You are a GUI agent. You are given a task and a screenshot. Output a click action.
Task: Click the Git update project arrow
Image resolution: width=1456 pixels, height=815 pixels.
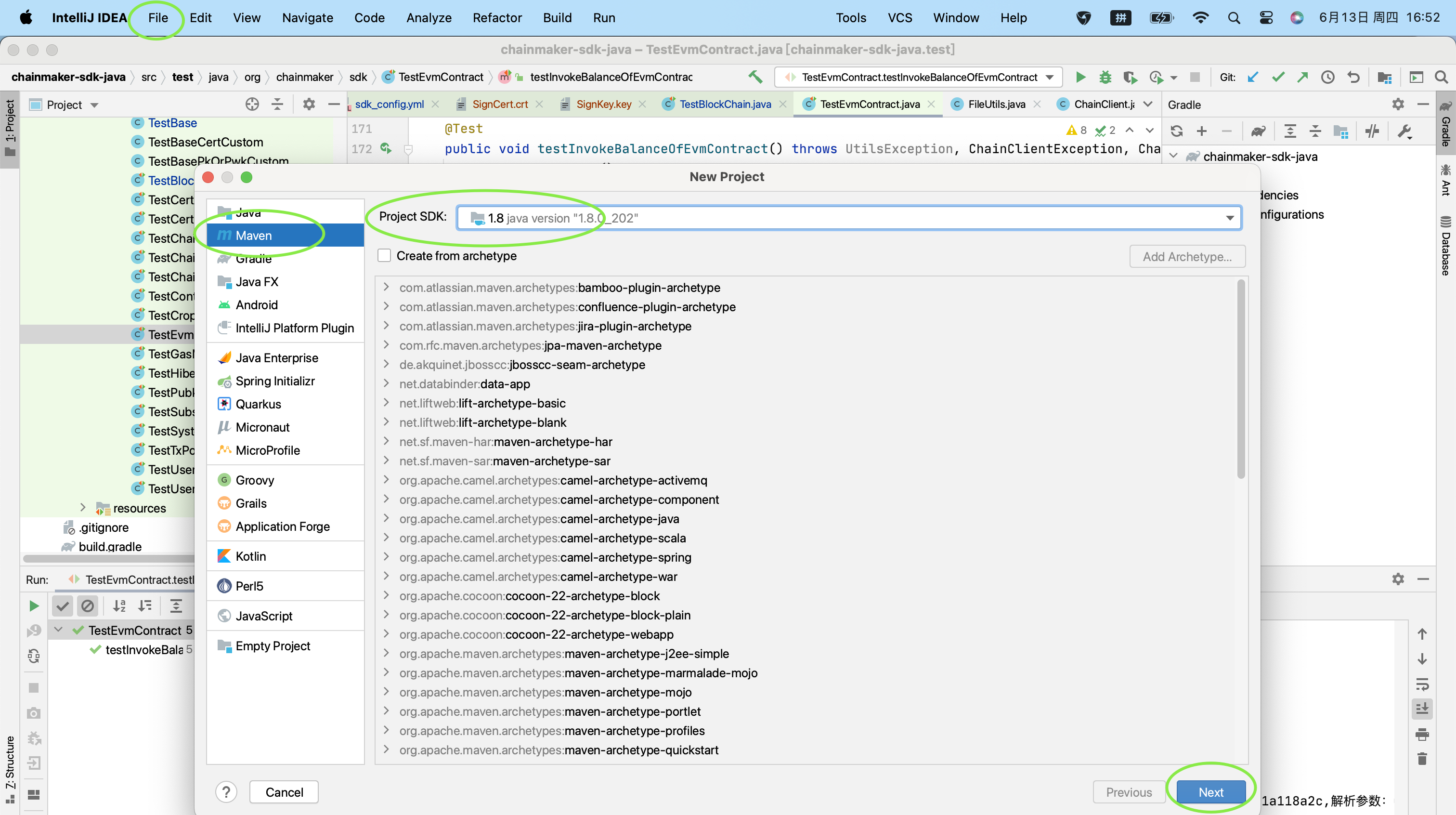1252,77
